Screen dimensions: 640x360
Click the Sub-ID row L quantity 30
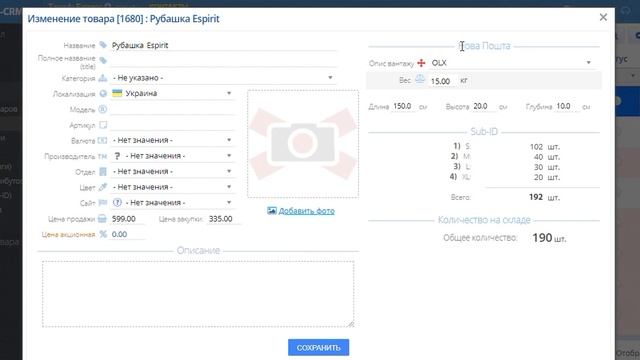coord(538,167)
